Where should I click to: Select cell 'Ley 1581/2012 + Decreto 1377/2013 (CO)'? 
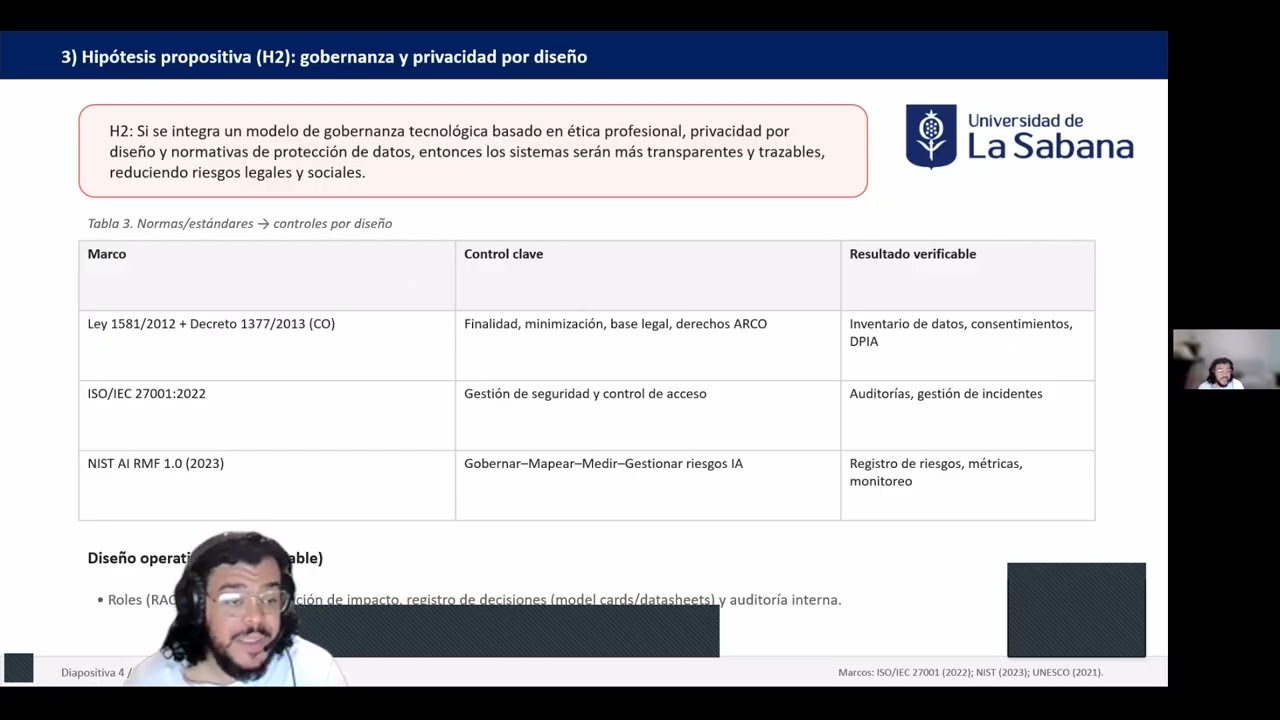pyautogui.click(x=267, y=346)
